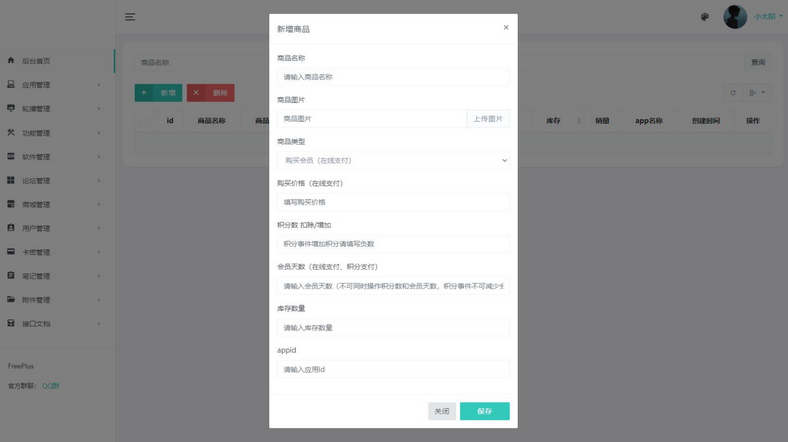This screenshot has height=442, width=788.
Task: Focus the 积分数 扣除/增加 input field
Action: coord(393,244)
